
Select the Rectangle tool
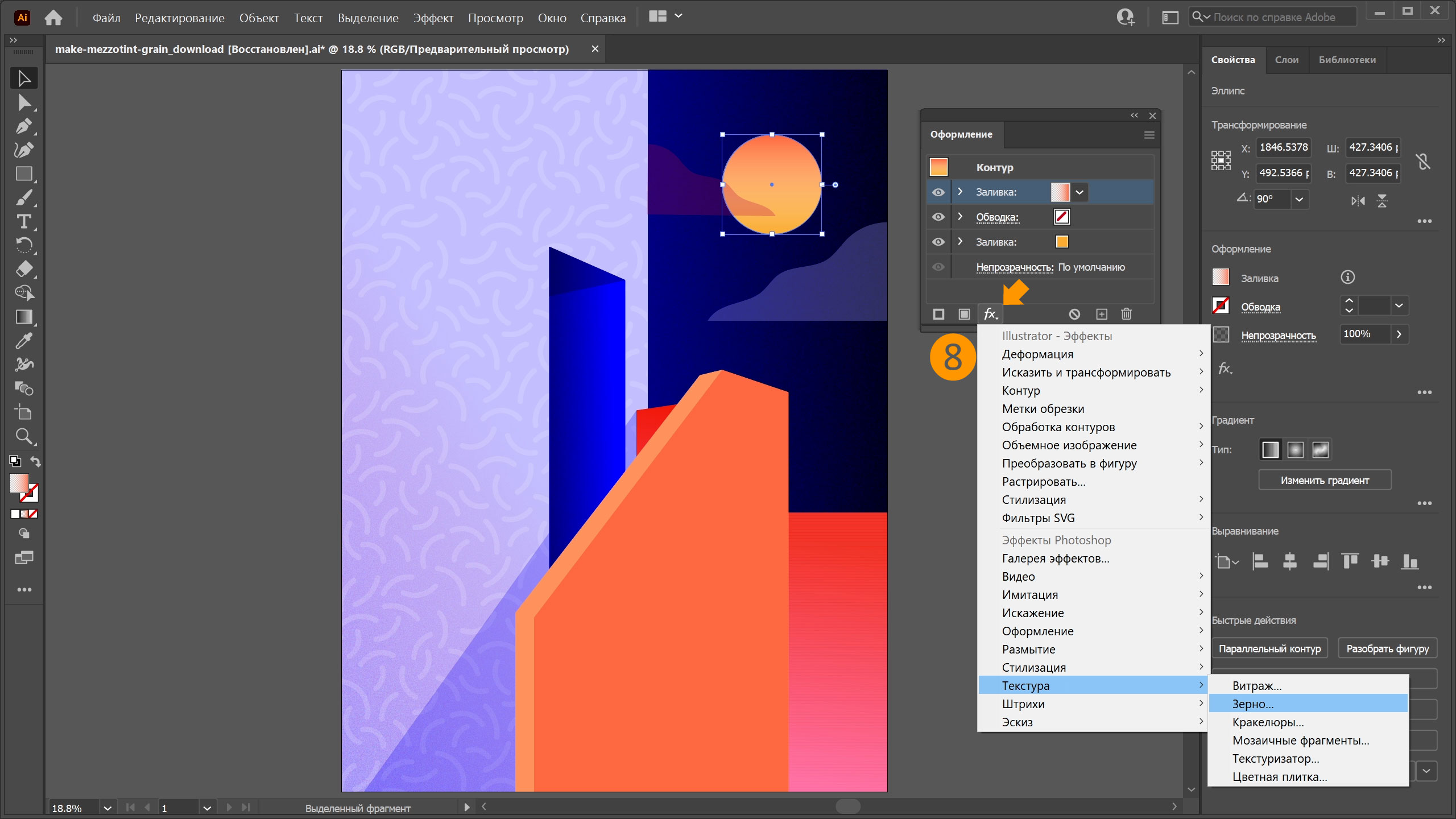point(23,173)
